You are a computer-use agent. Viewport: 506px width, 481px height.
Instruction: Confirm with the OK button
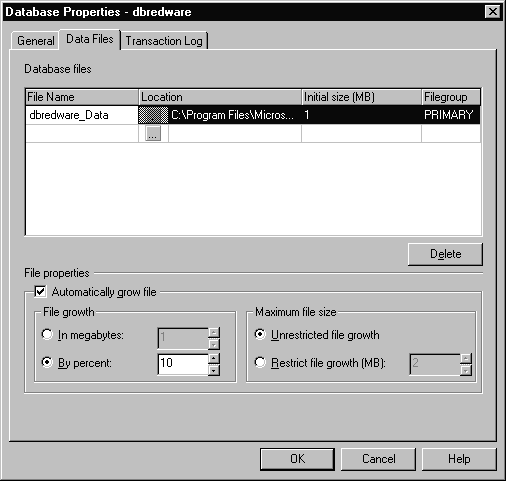tap(297, 459)
